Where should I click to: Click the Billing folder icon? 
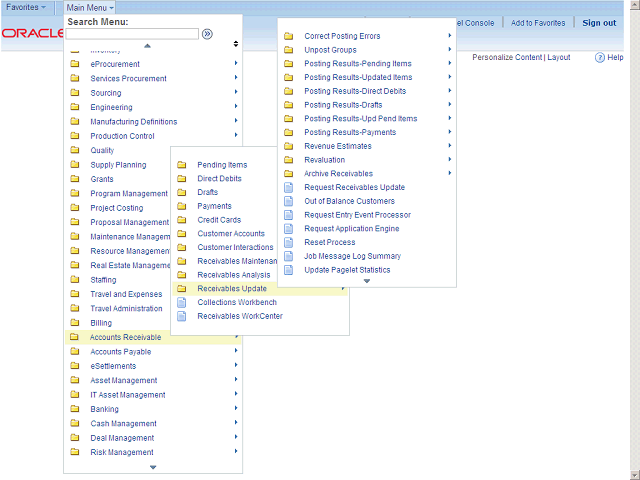click(74, 323)
